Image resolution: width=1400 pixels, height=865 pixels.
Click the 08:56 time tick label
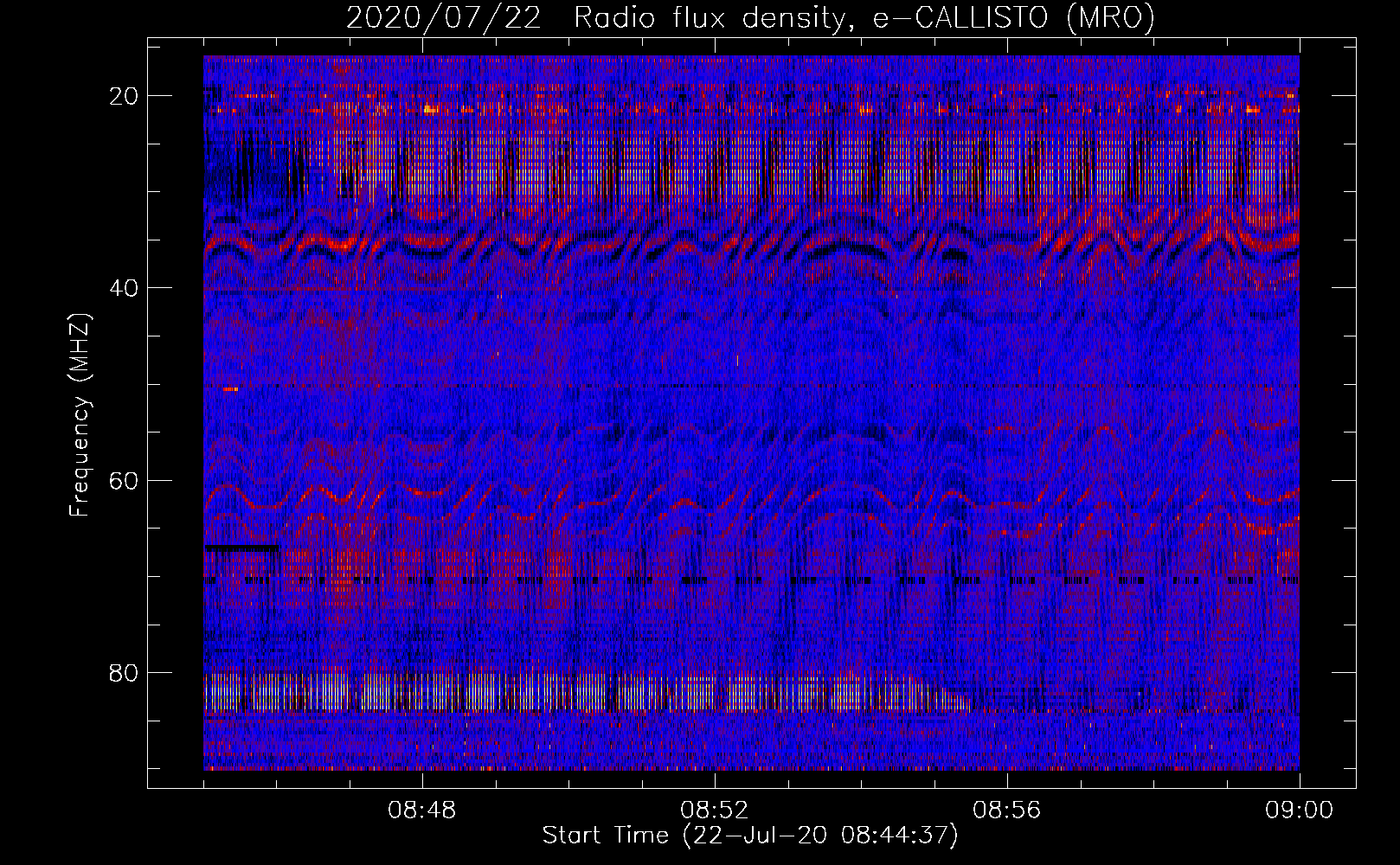(1007, 811)
